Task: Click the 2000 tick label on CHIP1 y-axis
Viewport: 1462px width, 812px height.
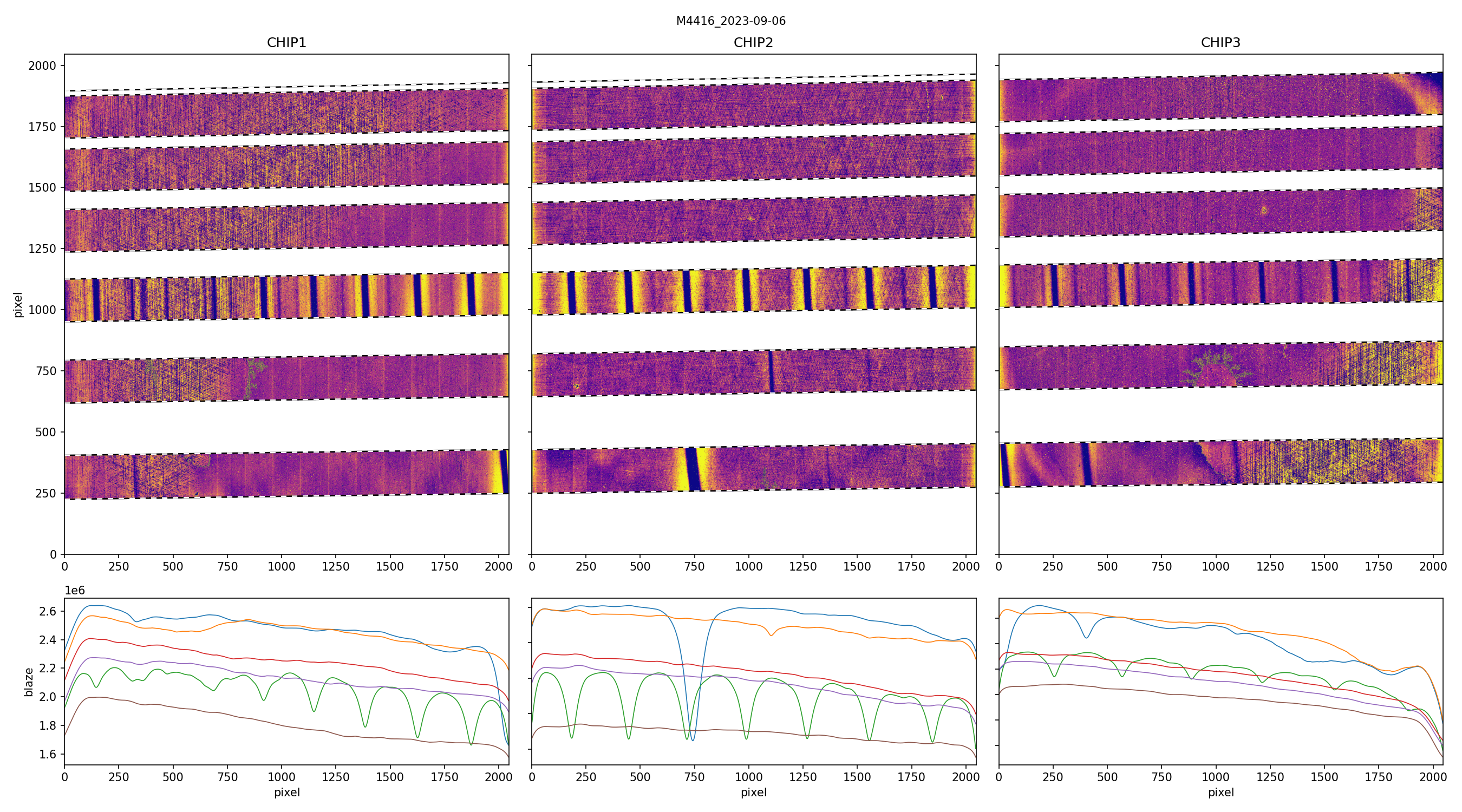Action: point(43,66)
